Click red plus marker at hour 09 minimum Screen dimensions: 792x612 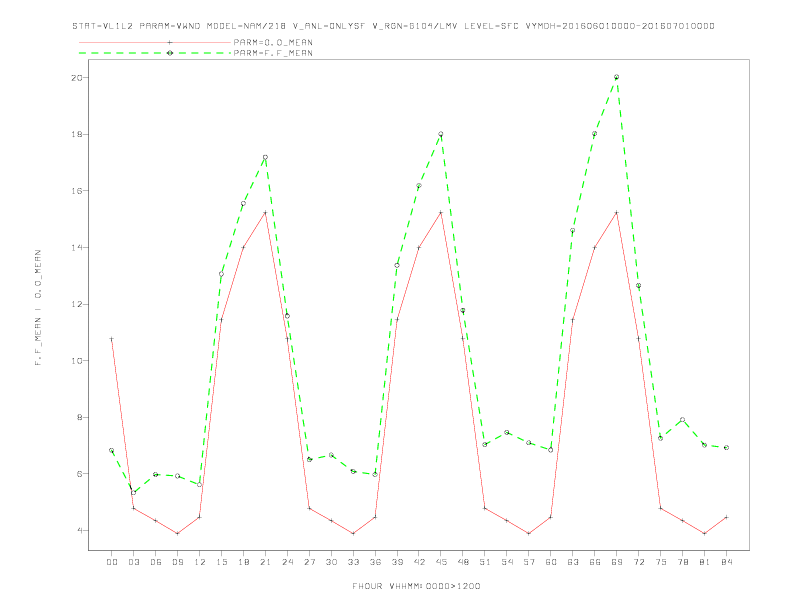177,533
